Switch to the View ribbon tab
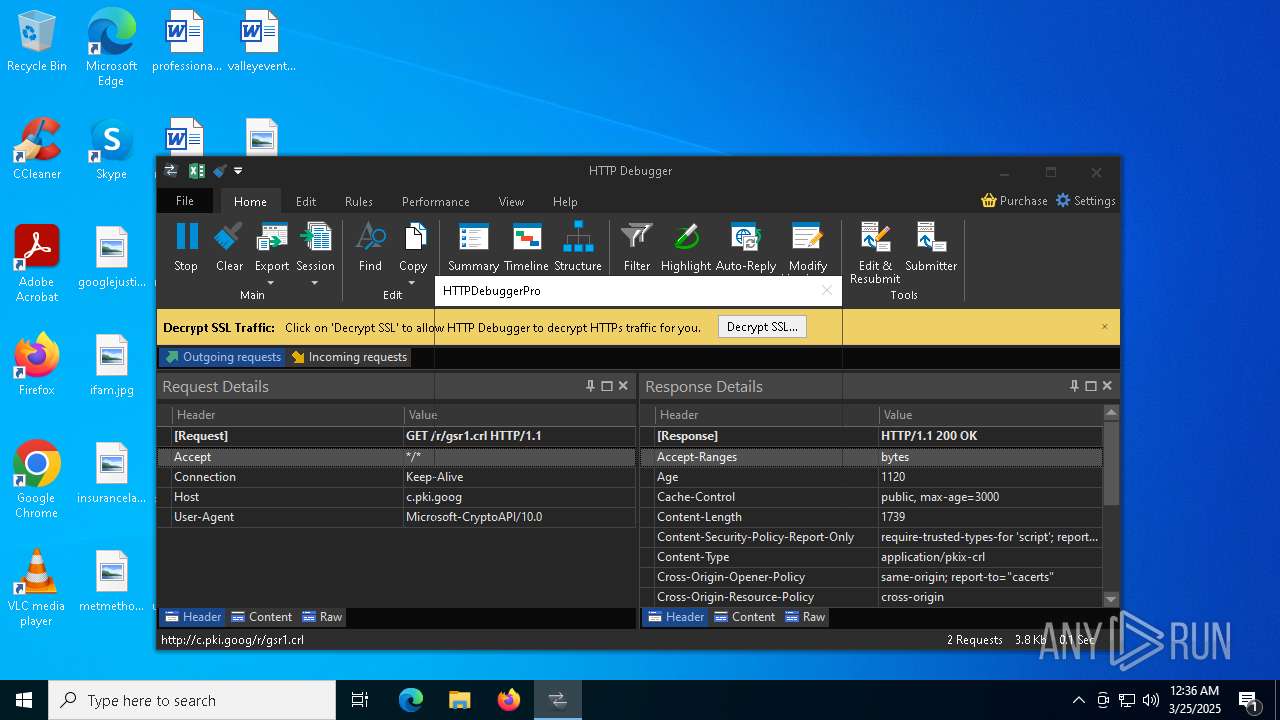The width and height of the screenshot is (1280, 720). [511, 201]
